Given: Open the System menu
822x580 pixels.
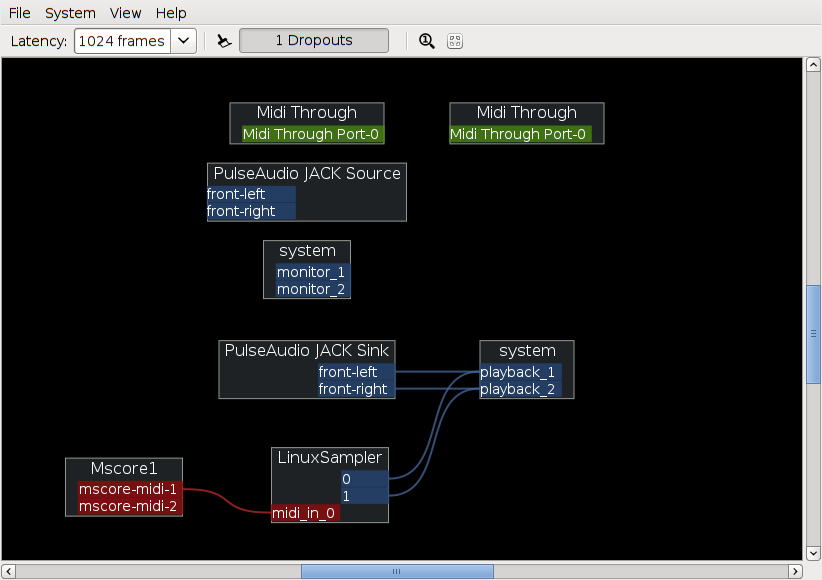Looking at the screenshot, I should (70, 13).
